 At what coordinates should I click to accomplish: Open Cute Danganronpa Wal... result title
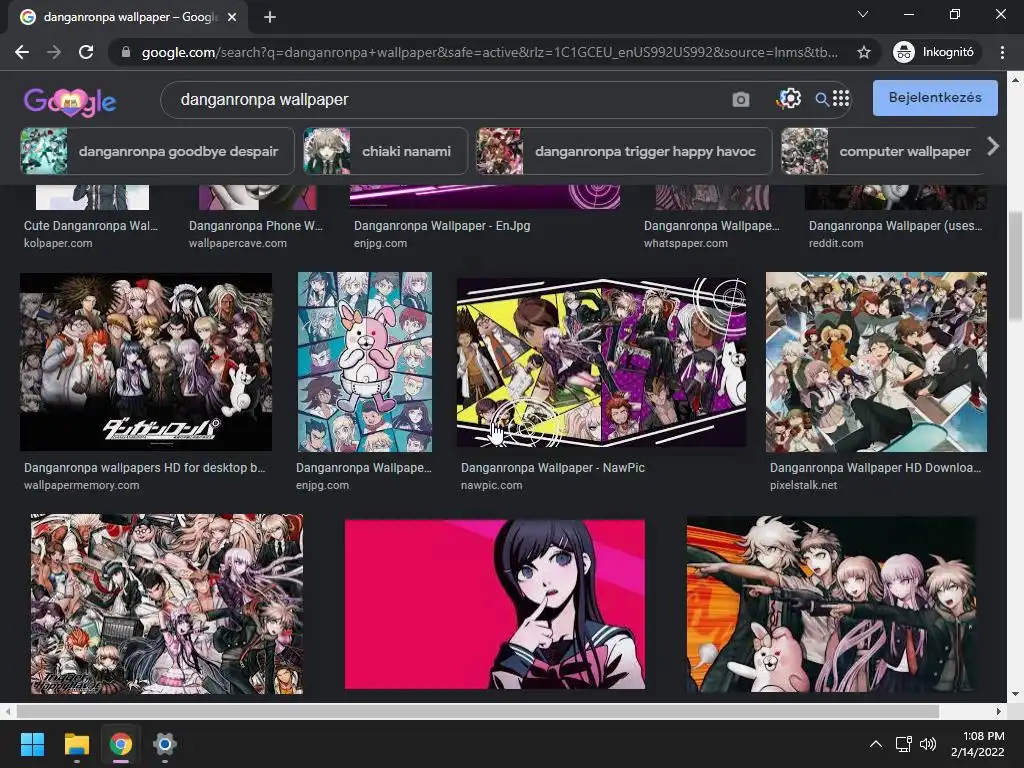click(x=91, y=226)
